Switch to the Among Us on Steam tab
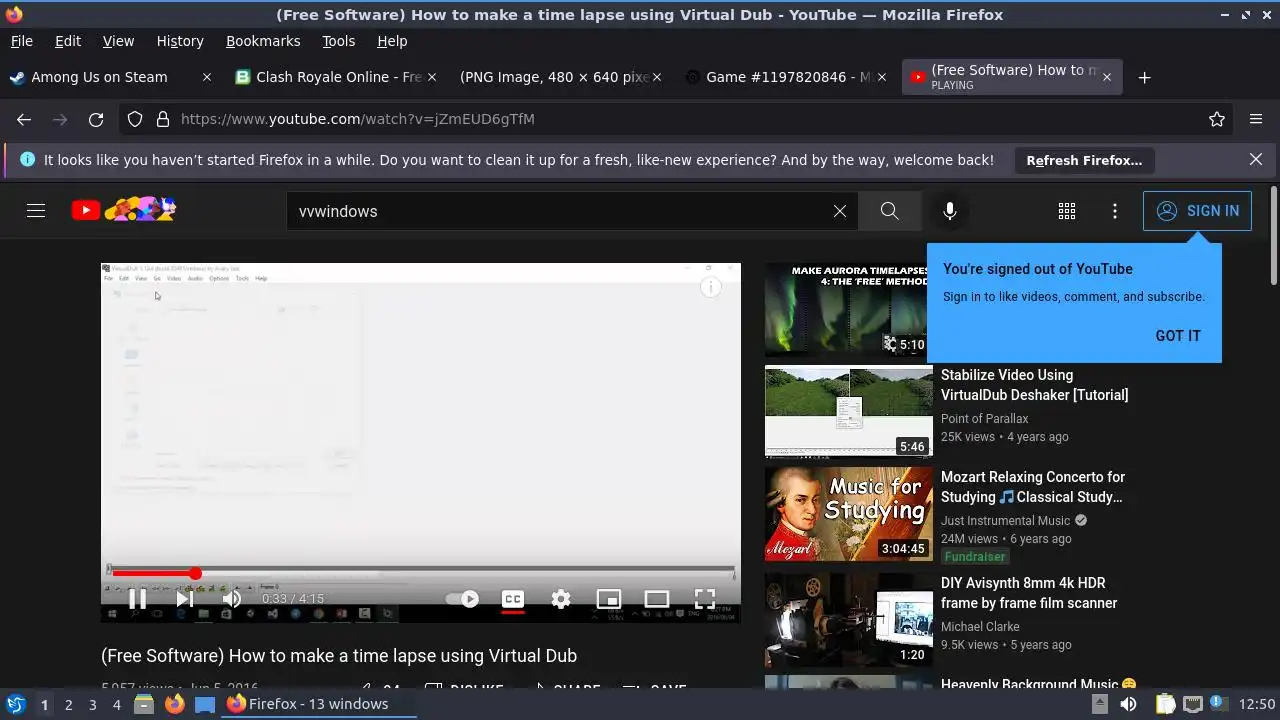1280x720 pixels. tap(110, 77)
